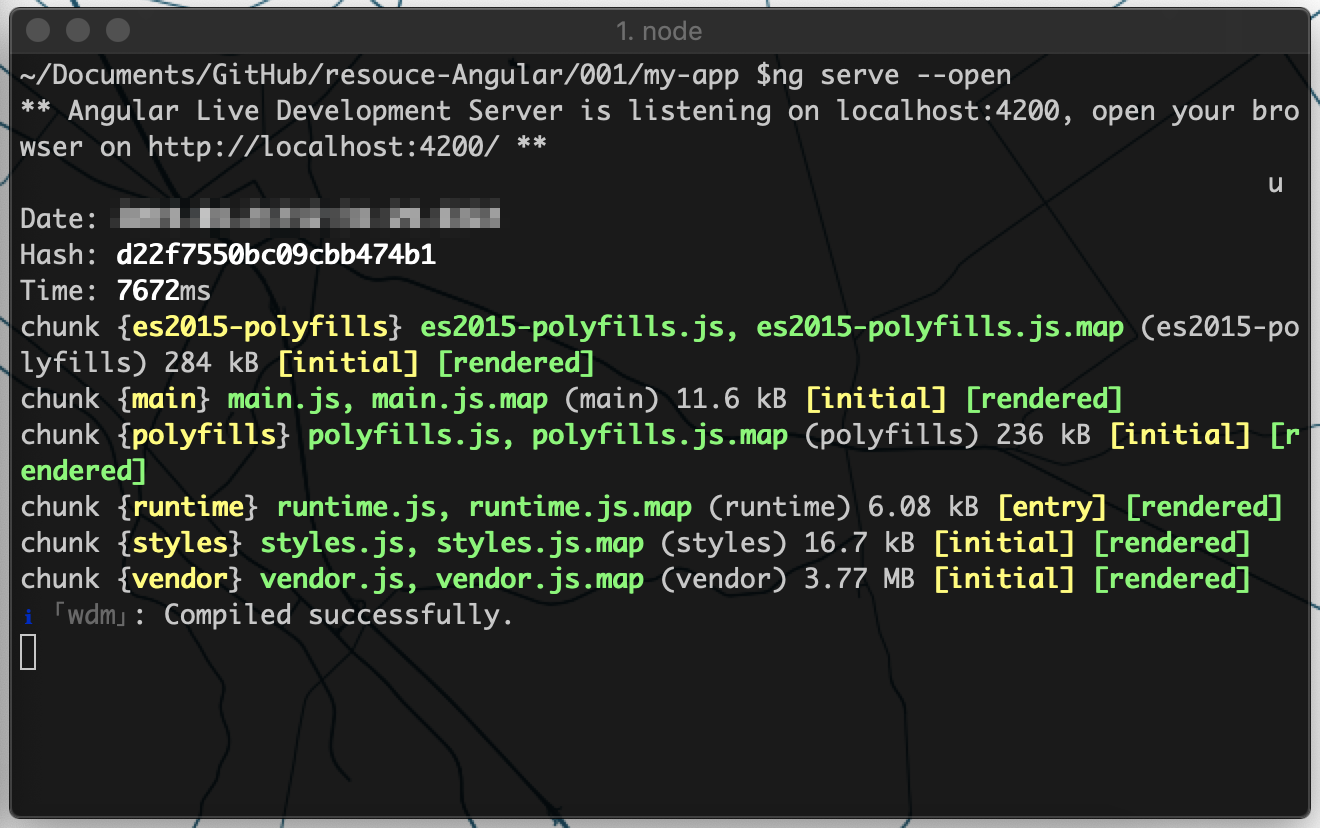1320x828 pixels.
Task: Click the "runtime.js," file name
Action: click(364, 507)
